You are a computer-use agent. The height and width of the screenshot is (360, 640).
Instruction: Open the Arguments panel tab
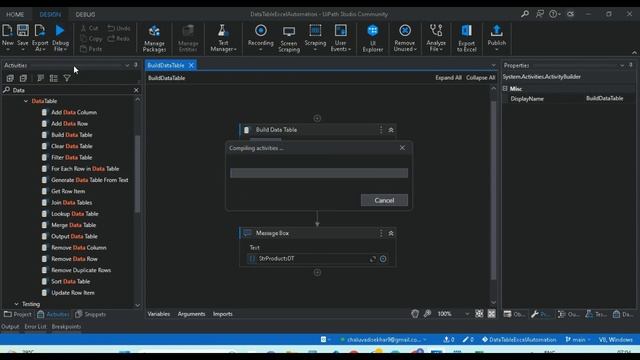pyautogui.click(x=191, y=314)
